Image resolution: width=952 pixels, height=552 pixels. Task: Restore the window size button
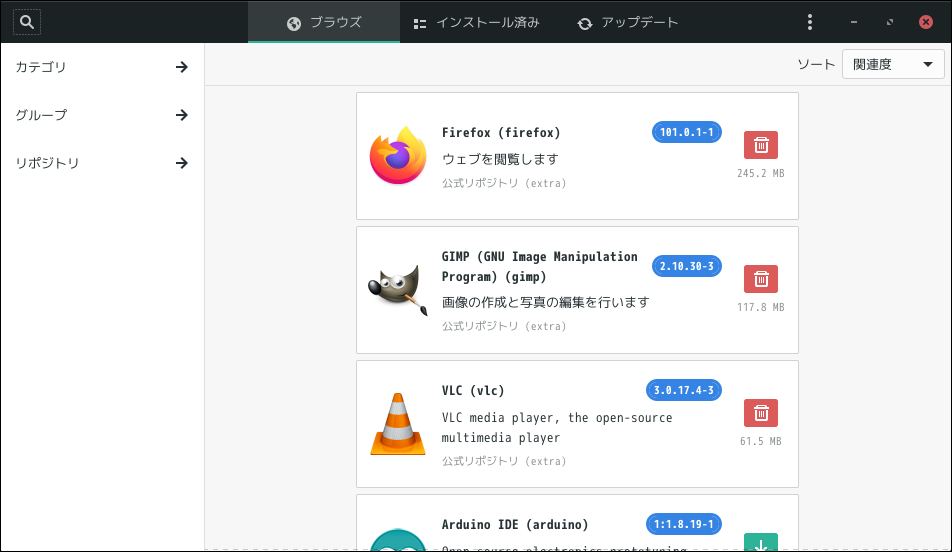889,22
